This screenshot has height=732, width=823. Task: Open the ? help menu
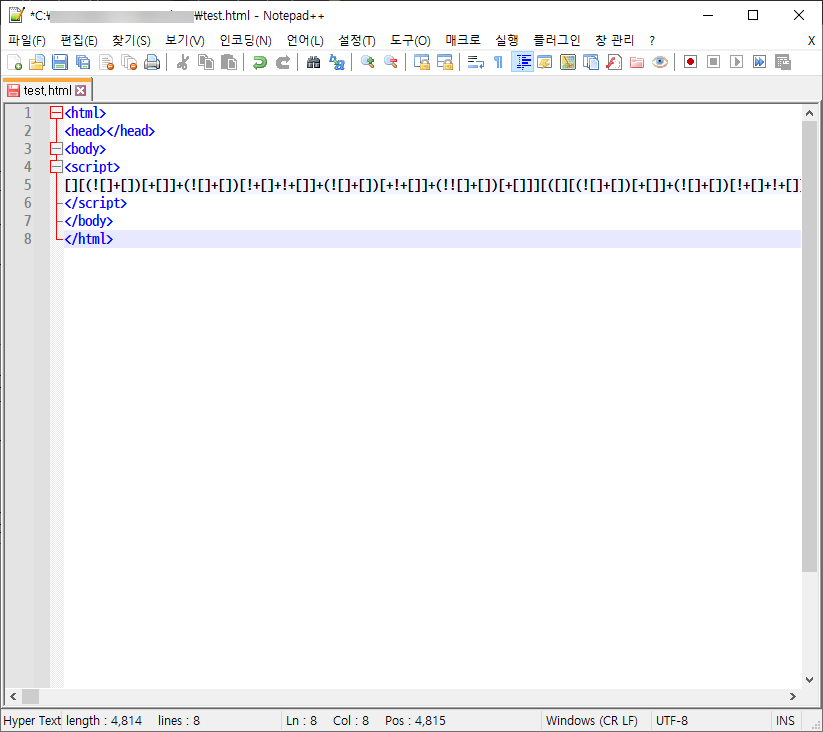tap(652, 40)
